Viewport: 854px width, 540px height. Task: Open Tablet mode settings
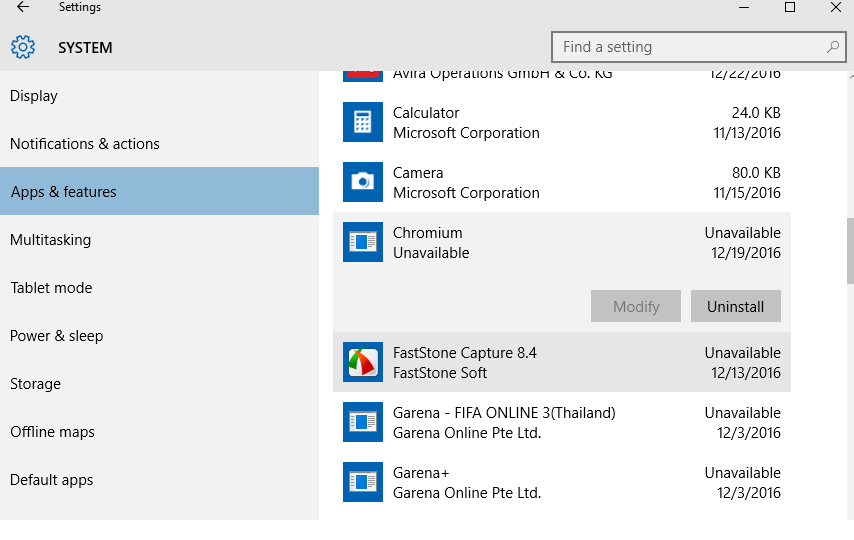coord(51,288)
